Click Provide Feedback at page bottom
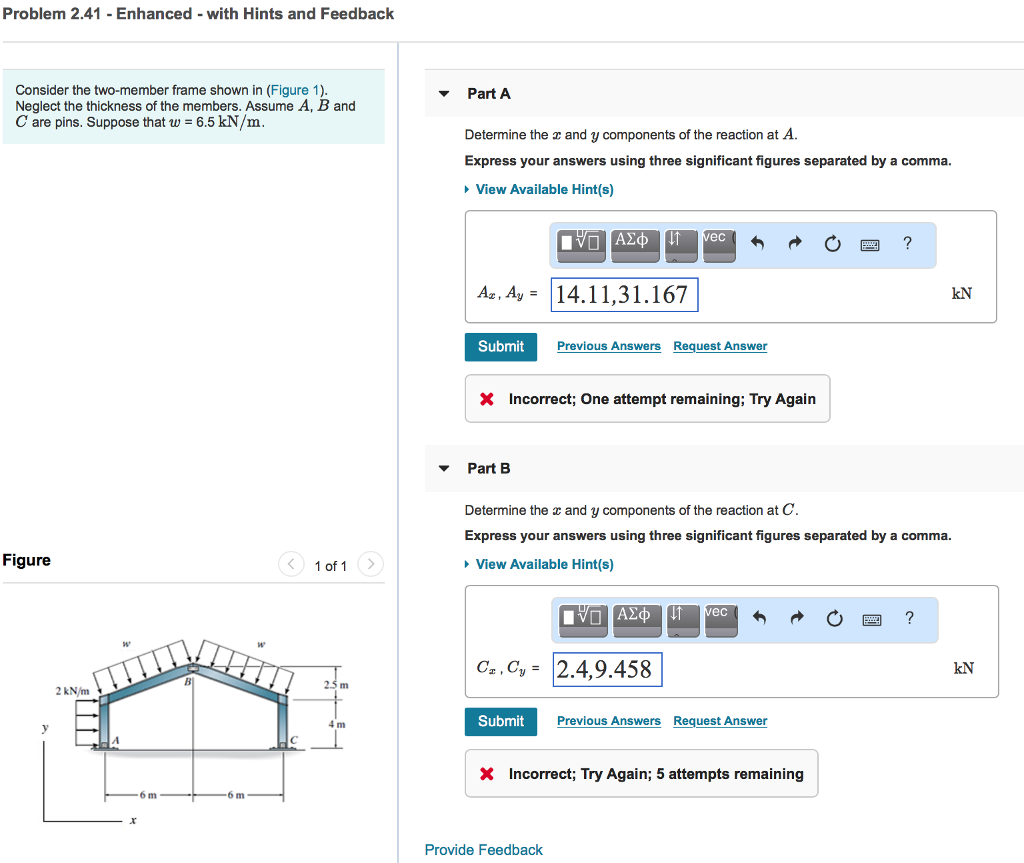 (483, 849)
